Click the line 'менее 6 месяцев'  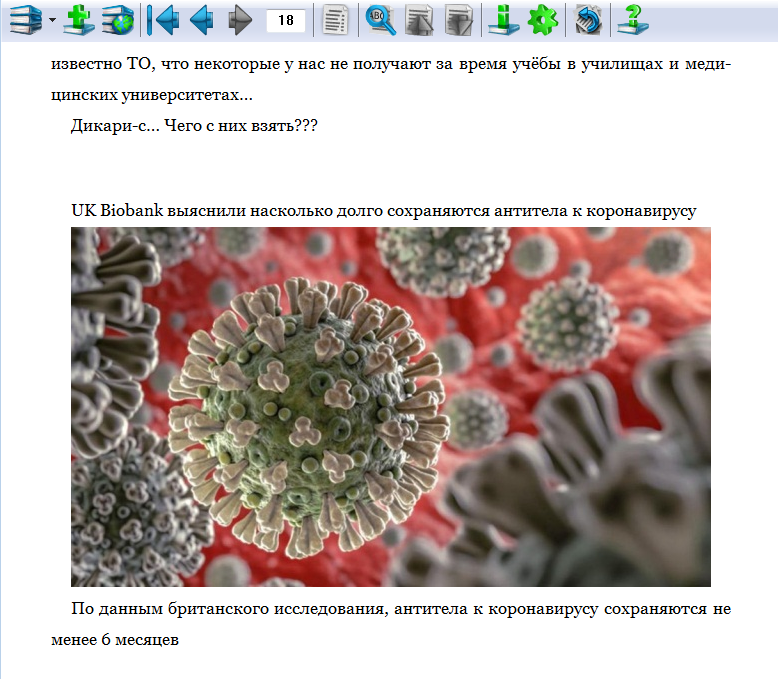(115, 640)
